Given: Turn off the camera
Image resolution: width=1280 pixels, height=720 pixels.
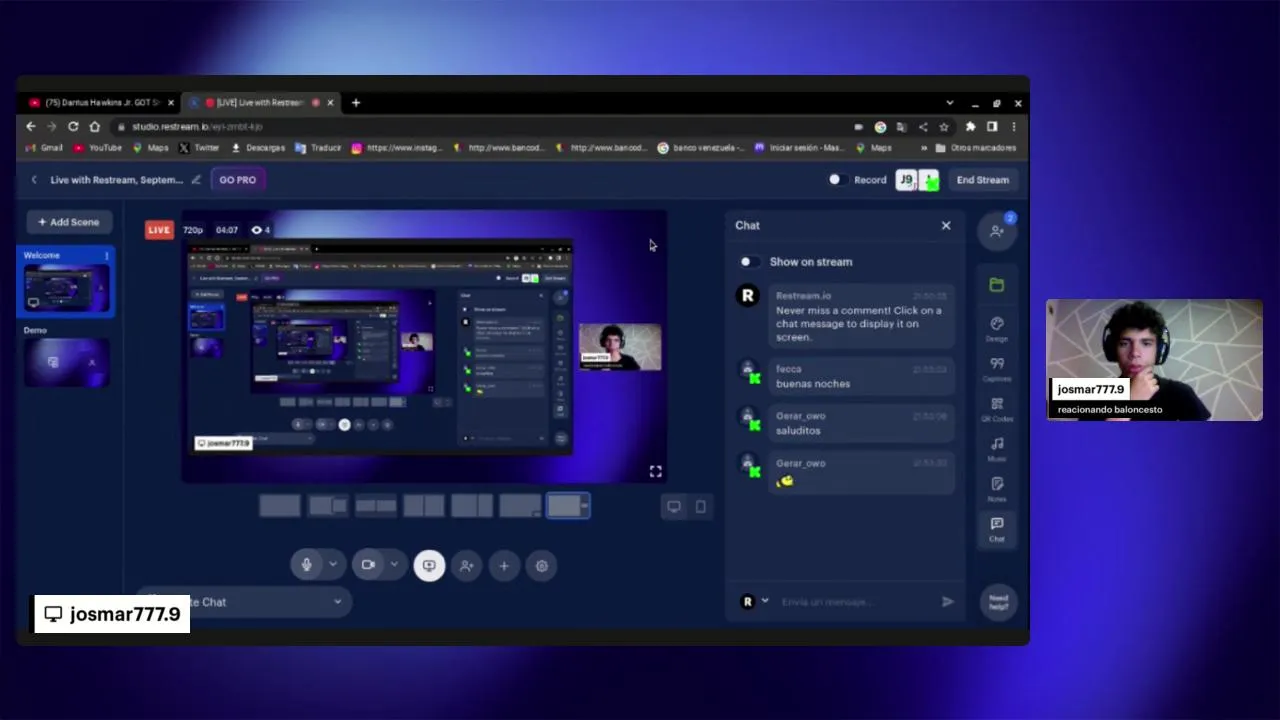Looking at the screenshot, I should pos(368,565).
